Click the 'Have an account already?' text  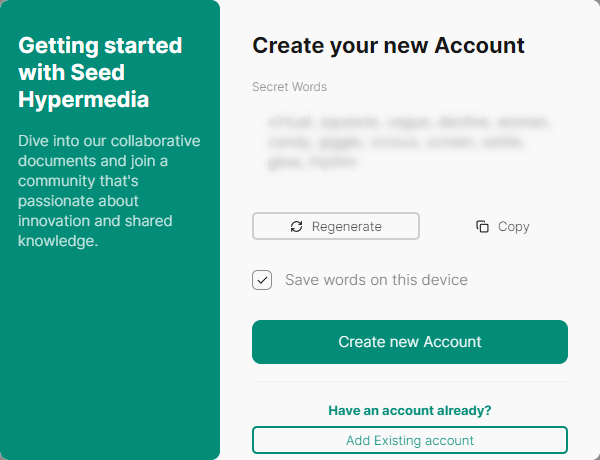[409, 410]
